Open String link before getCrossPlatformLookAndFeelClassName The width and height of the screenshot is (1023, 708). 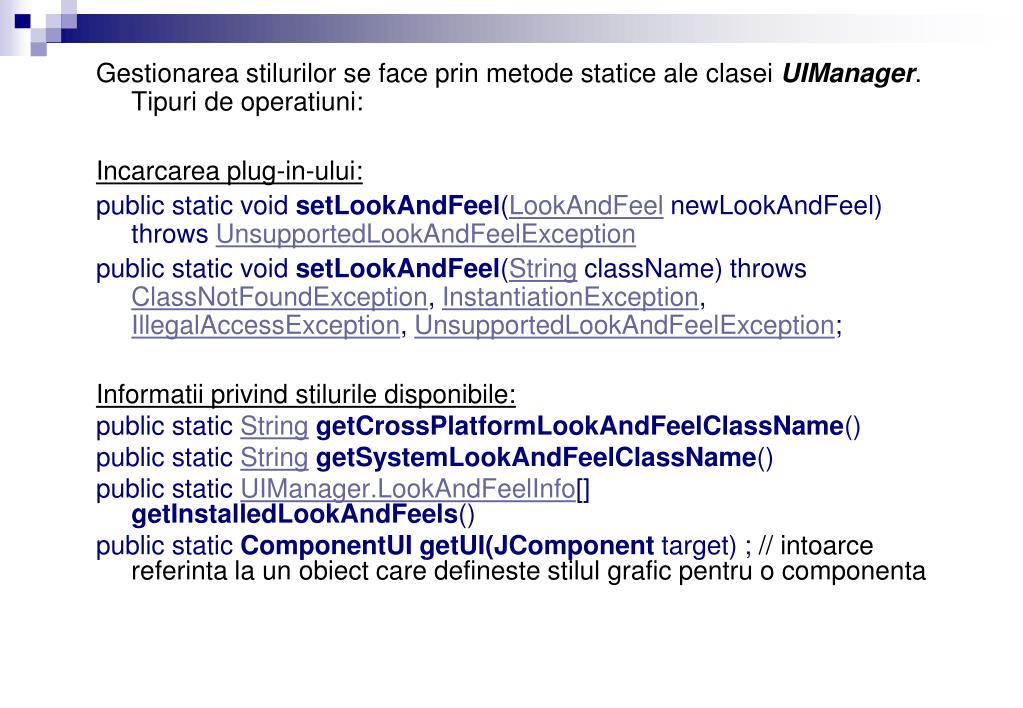click(x=274, y=427)
